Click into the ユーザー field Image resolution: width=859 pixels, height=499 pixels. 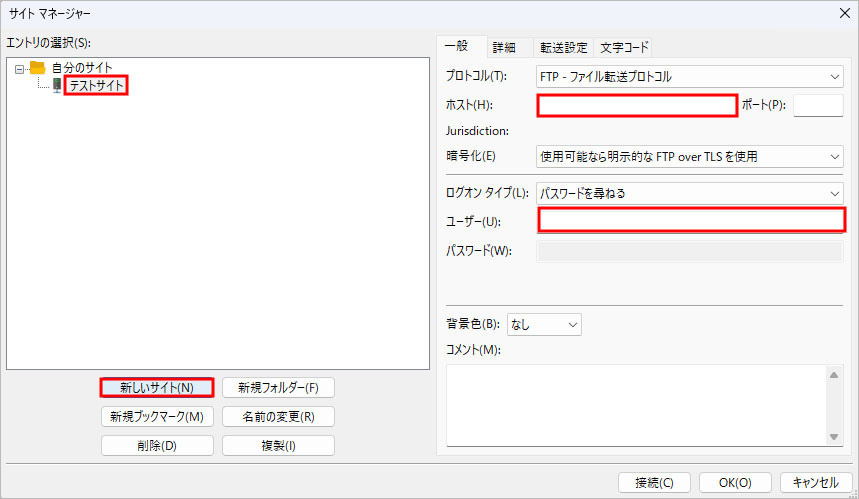(x=691, y=220)
